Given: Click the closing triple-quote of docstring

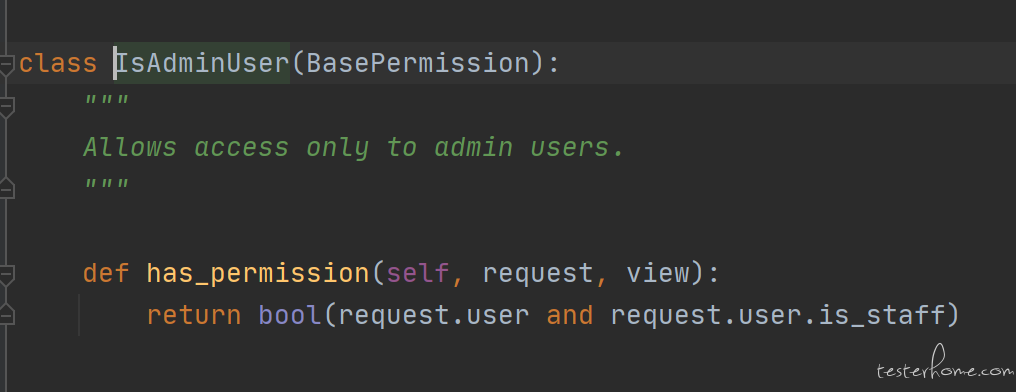Looking at the screenshot, I should [x=107, y=185].
